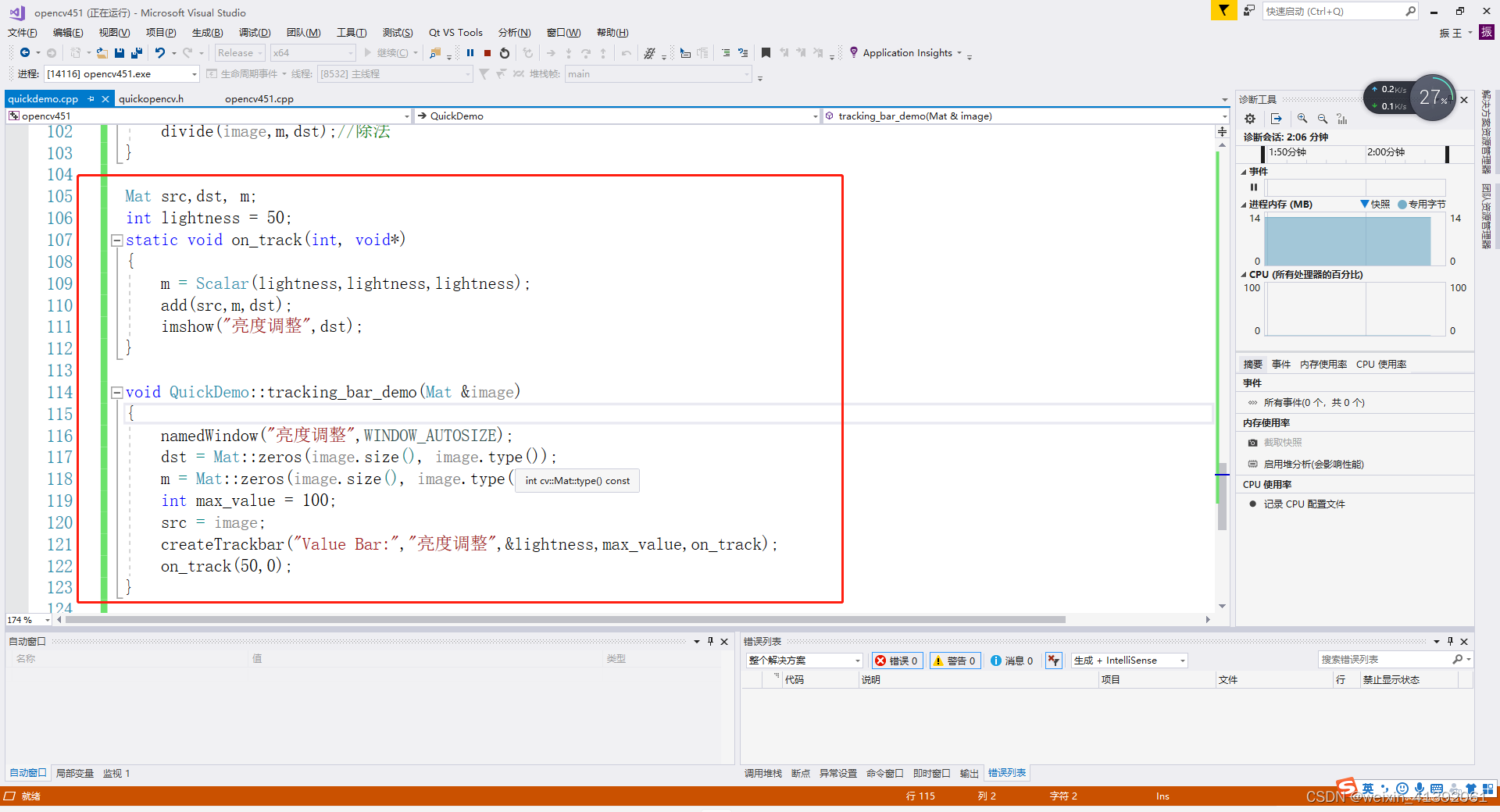Open Application Insights via its toolbar icon
The image size is (1500, 812).
(x=855, y=52)
